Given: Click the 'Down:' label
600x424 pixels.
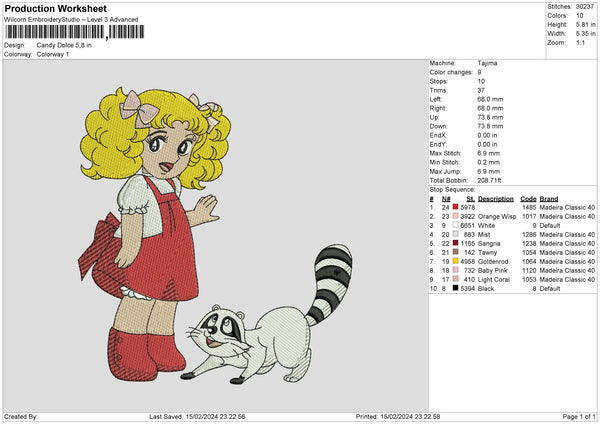Looking at the screenshot, I should (x=439, y=126).
